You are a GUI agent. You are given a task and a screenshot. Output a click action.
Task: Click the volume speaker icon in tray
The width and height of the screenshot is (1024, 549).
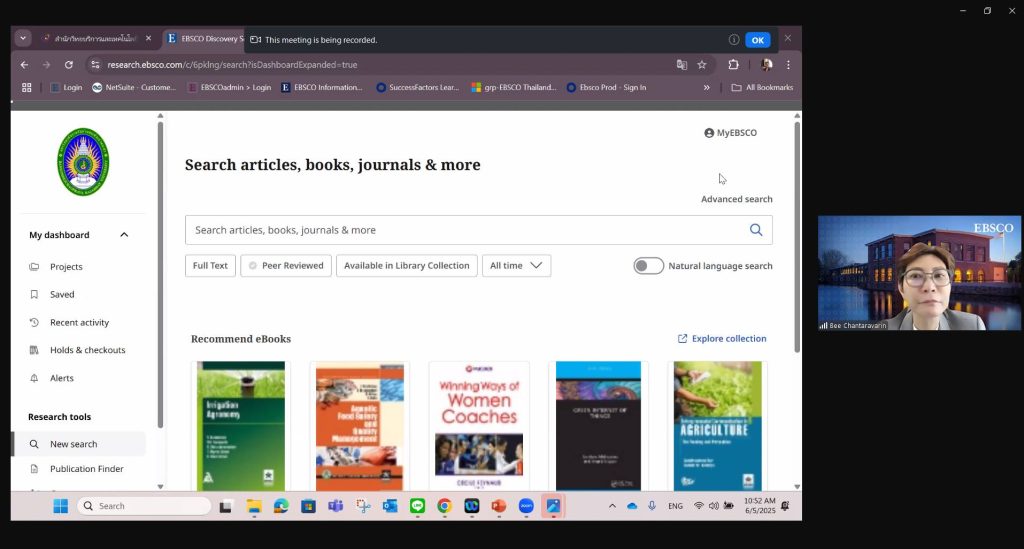click(713, 506)
